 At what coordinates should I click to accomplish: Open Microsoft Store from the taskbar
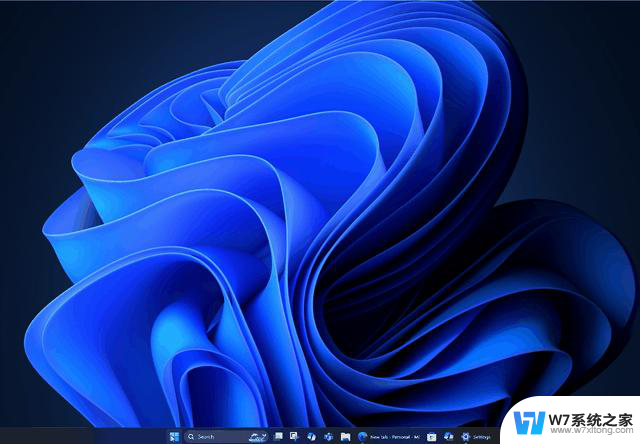point(431,437)
